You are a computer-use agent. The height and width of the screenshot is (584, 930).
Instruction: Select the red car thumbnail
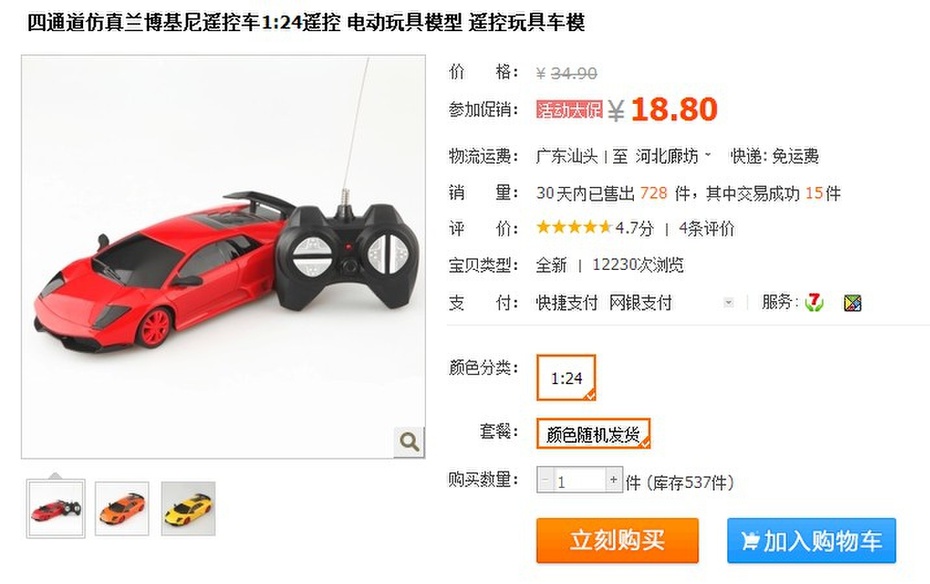pyautogui.click(x=56, y=509)
